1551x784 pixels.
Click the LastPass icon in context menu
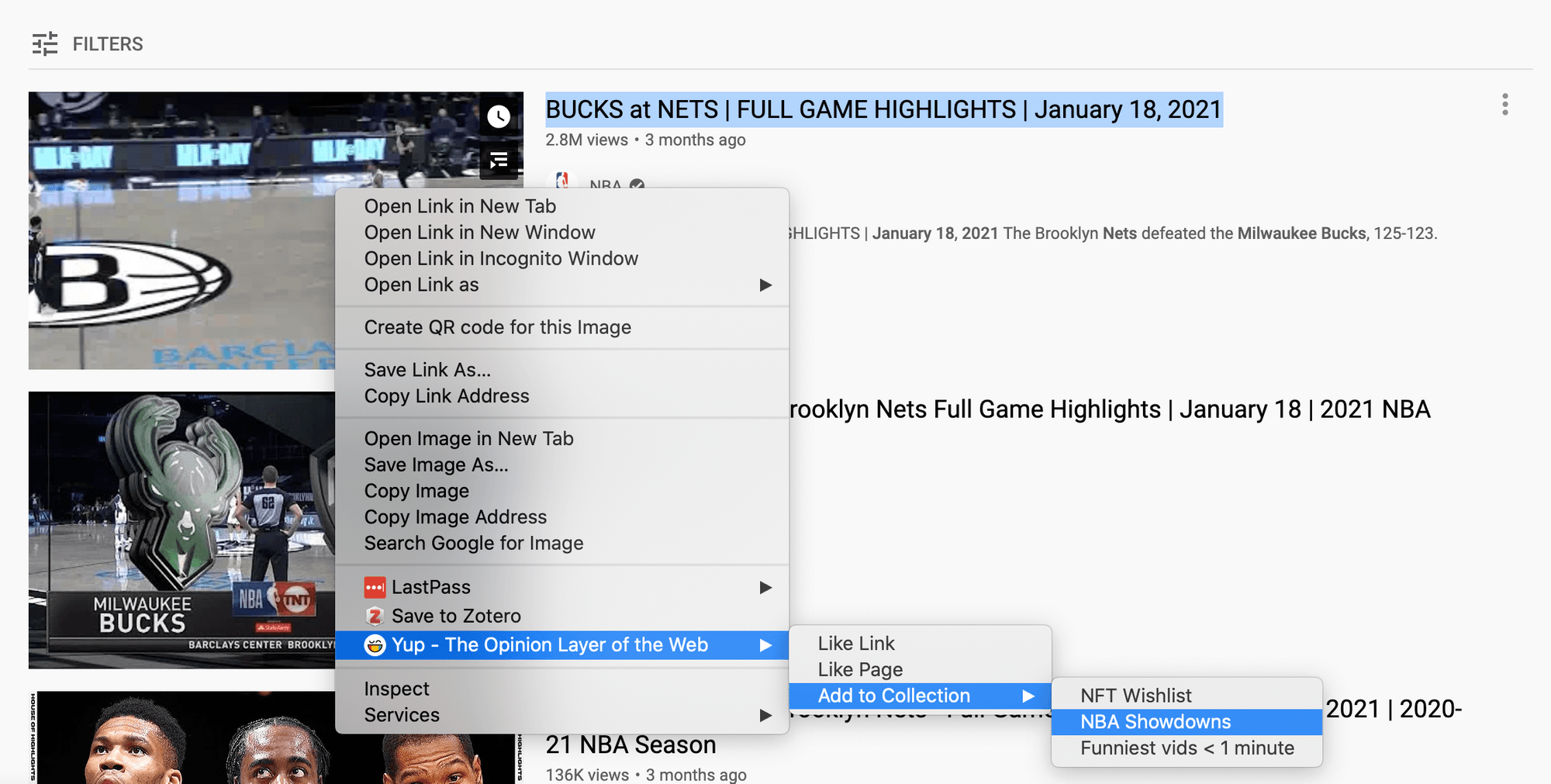pyautogui.click(x=375, y=588)
